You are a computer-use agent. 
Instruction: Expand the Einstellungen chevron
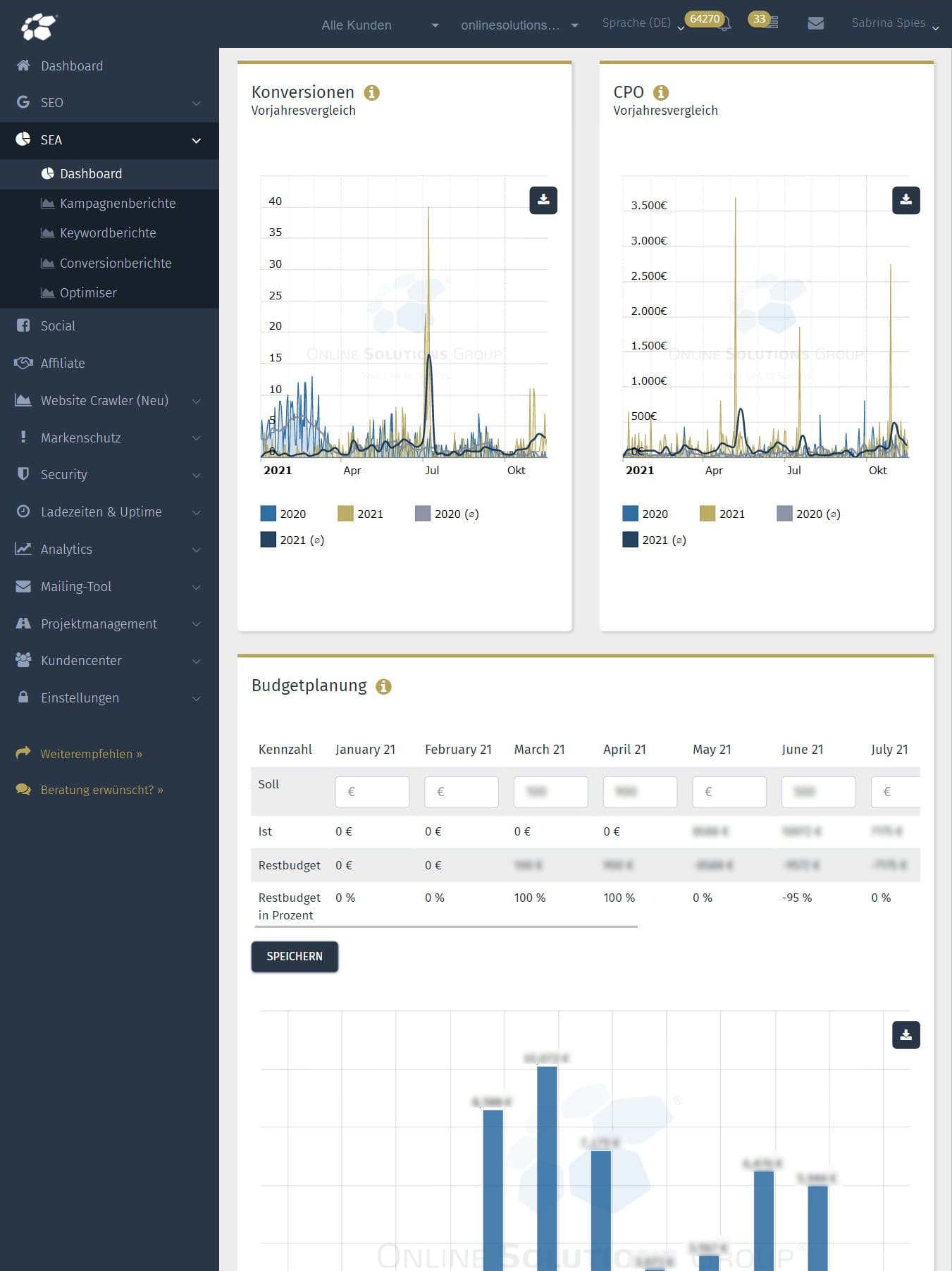197,698
